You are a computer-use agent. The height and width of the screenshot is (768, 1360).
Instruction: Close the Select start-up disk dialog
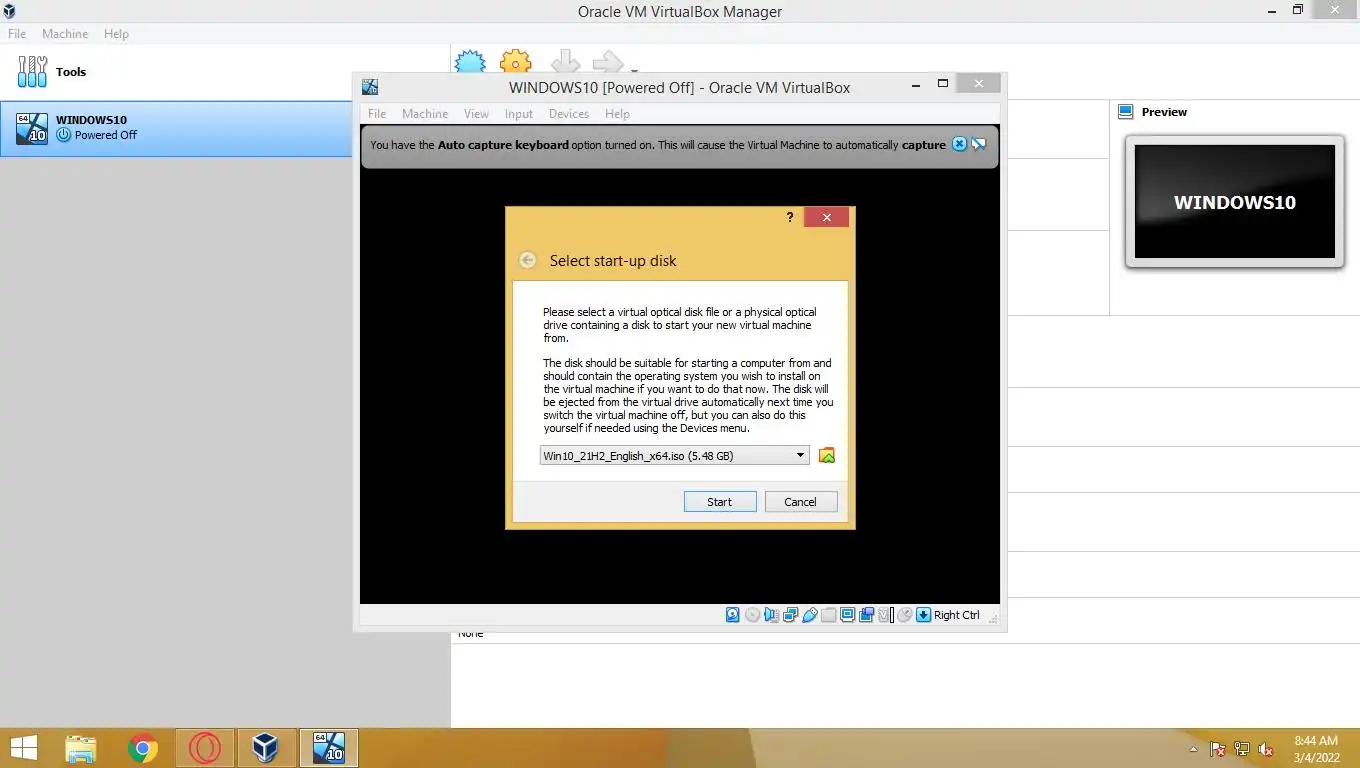point(827,217)
